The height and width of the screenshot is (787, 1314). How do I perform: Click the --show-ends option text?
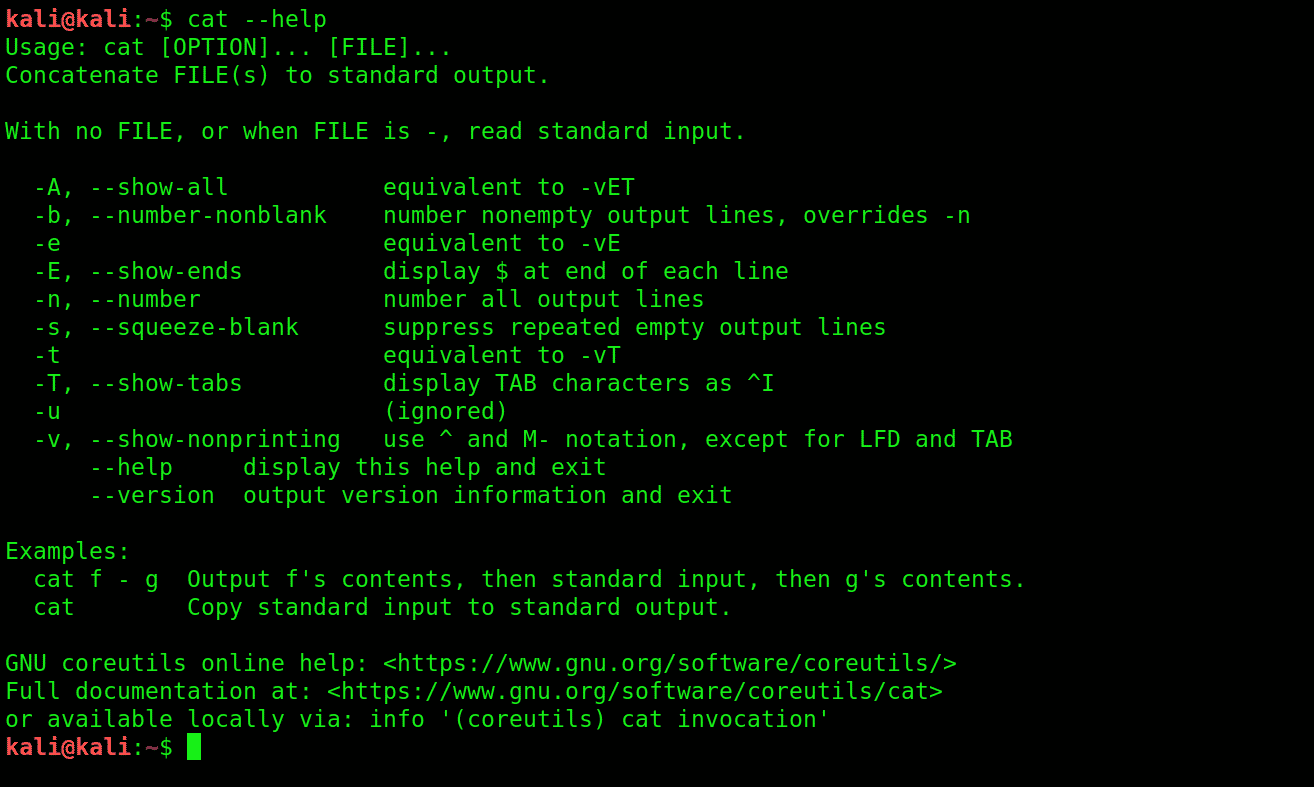click(166, 272)
